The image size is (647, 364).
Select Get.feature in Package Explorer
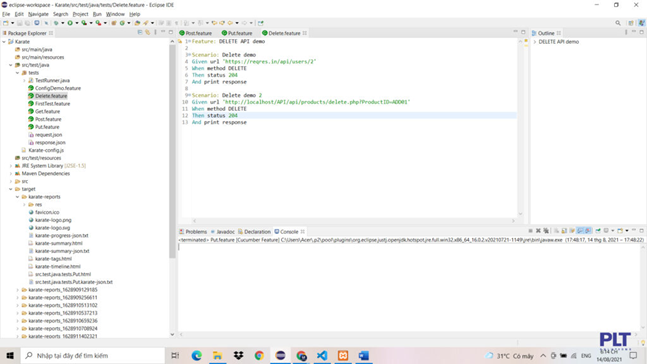click(47, 111)
